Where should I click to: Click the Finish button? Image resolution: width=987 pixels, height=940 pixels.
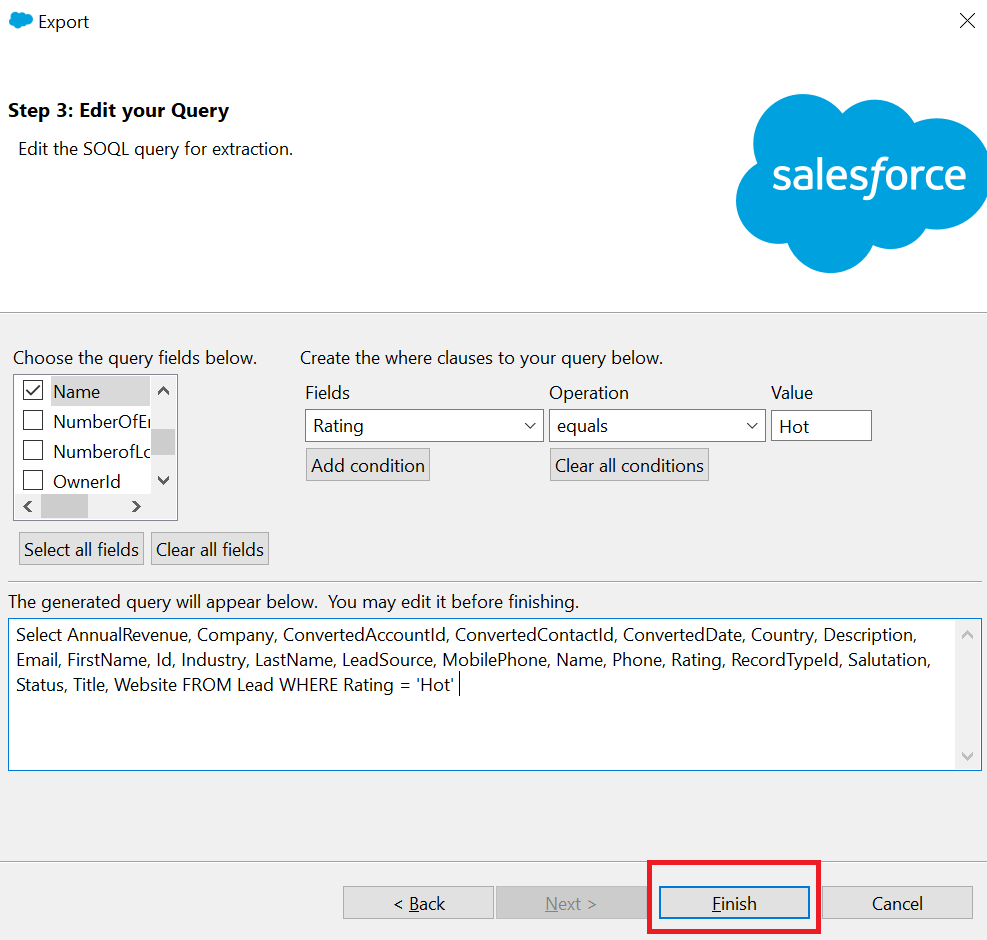[734, 903]
